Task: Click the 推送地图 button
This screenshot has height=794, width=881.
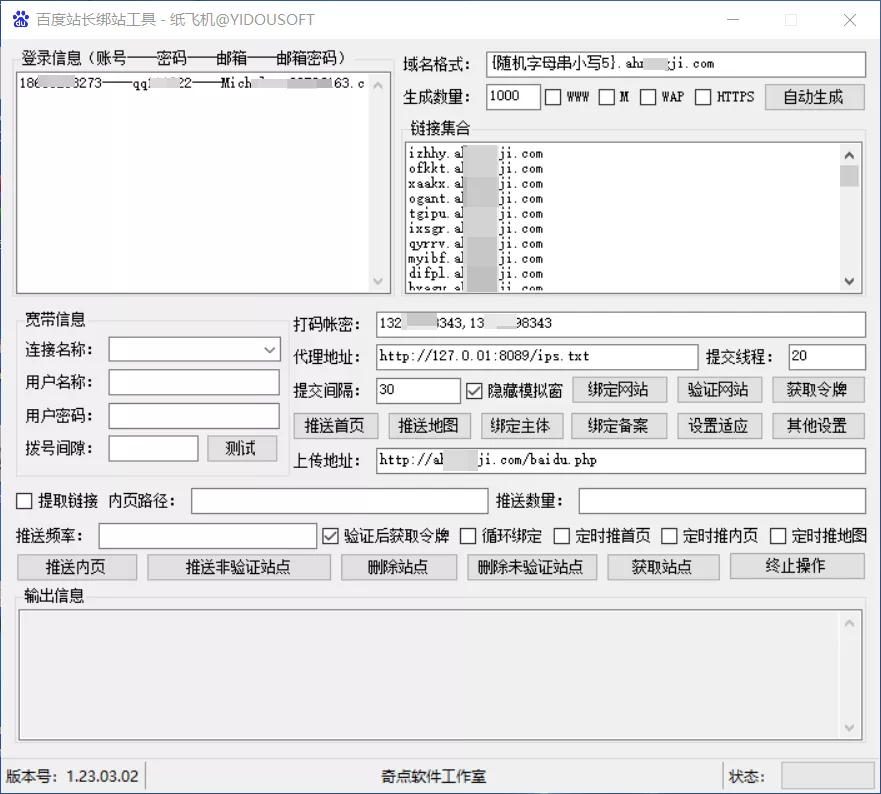Action: (x=429, y=426)
